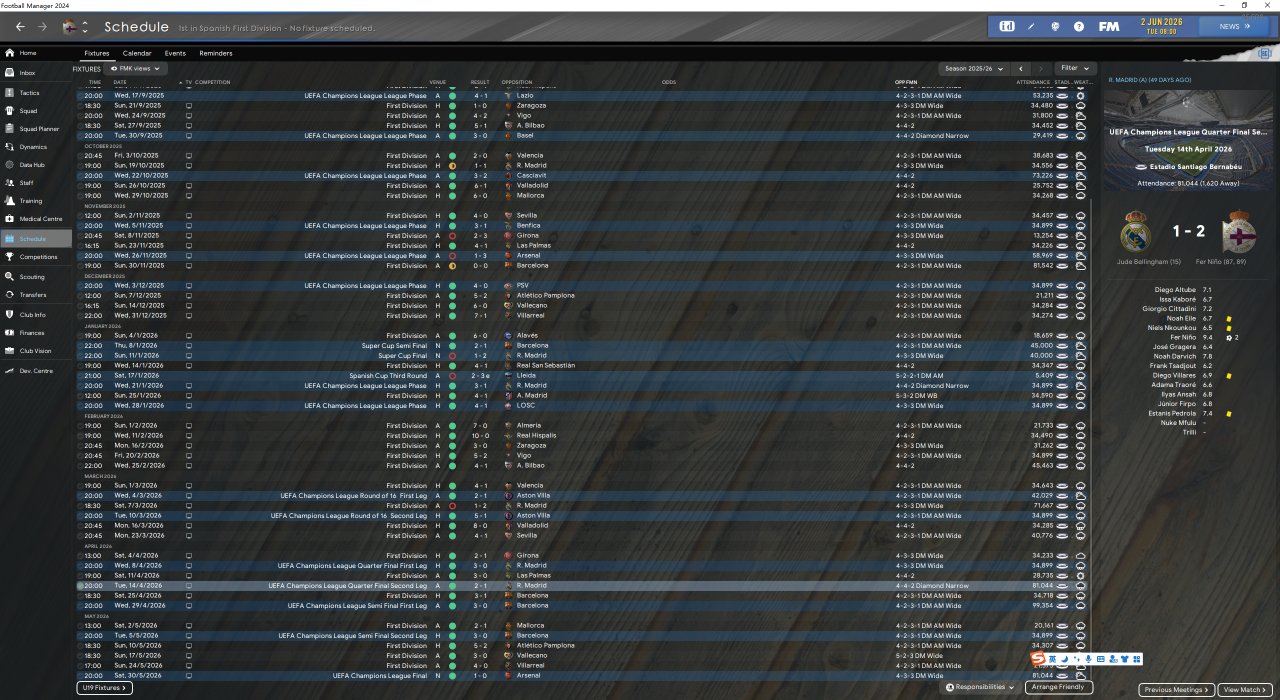
Task: Click the pencil edit icon in top bar
Action: (1031, 26)
